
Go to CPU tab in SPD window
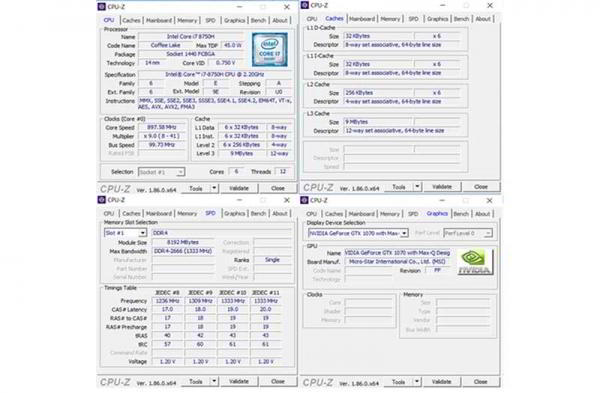(x=109, y=214)
